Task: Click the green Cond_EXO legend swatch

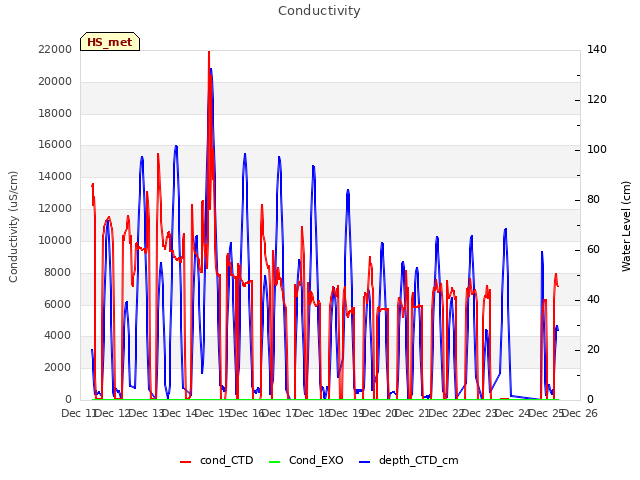Action: (275, 462)
